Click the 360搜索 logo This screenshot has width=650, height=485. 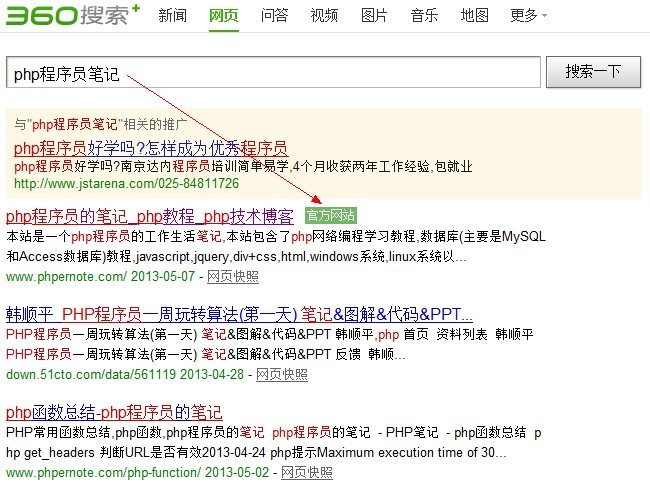70,16
